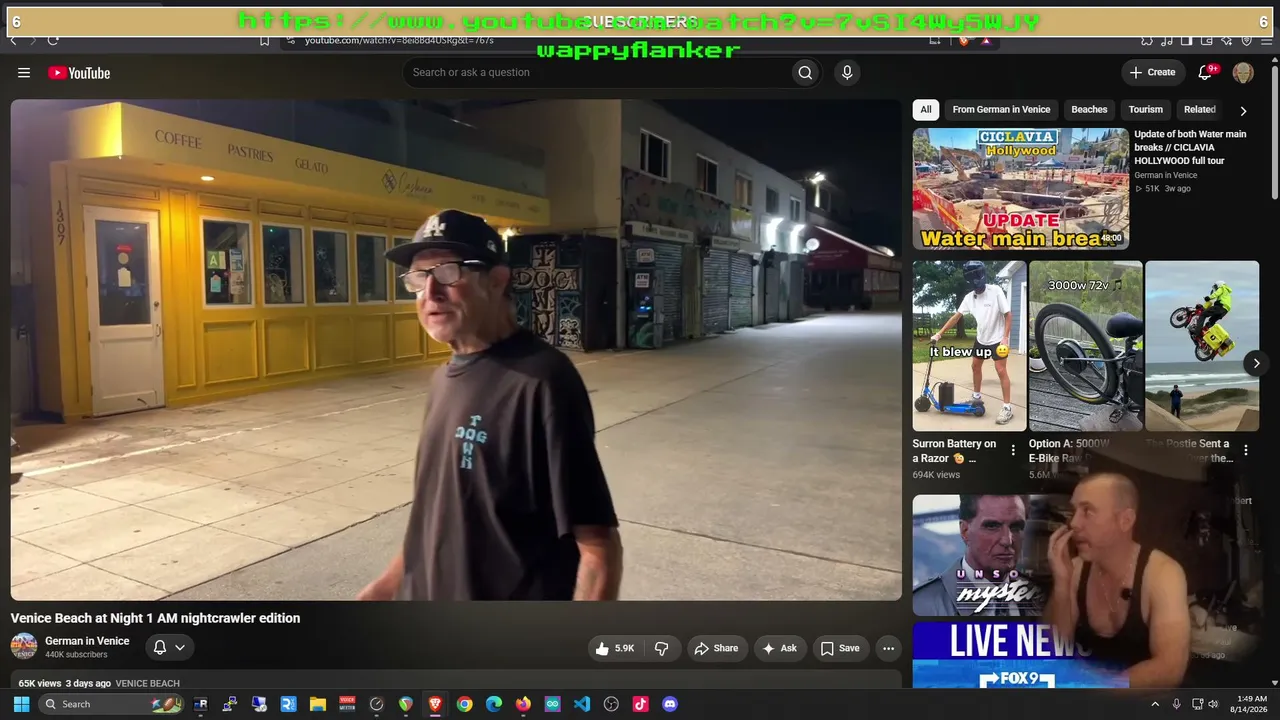Click the browser address bar URL
The height and width of the screenshot is (720, 1280).
pyautogui.click(x=399, y=41)
